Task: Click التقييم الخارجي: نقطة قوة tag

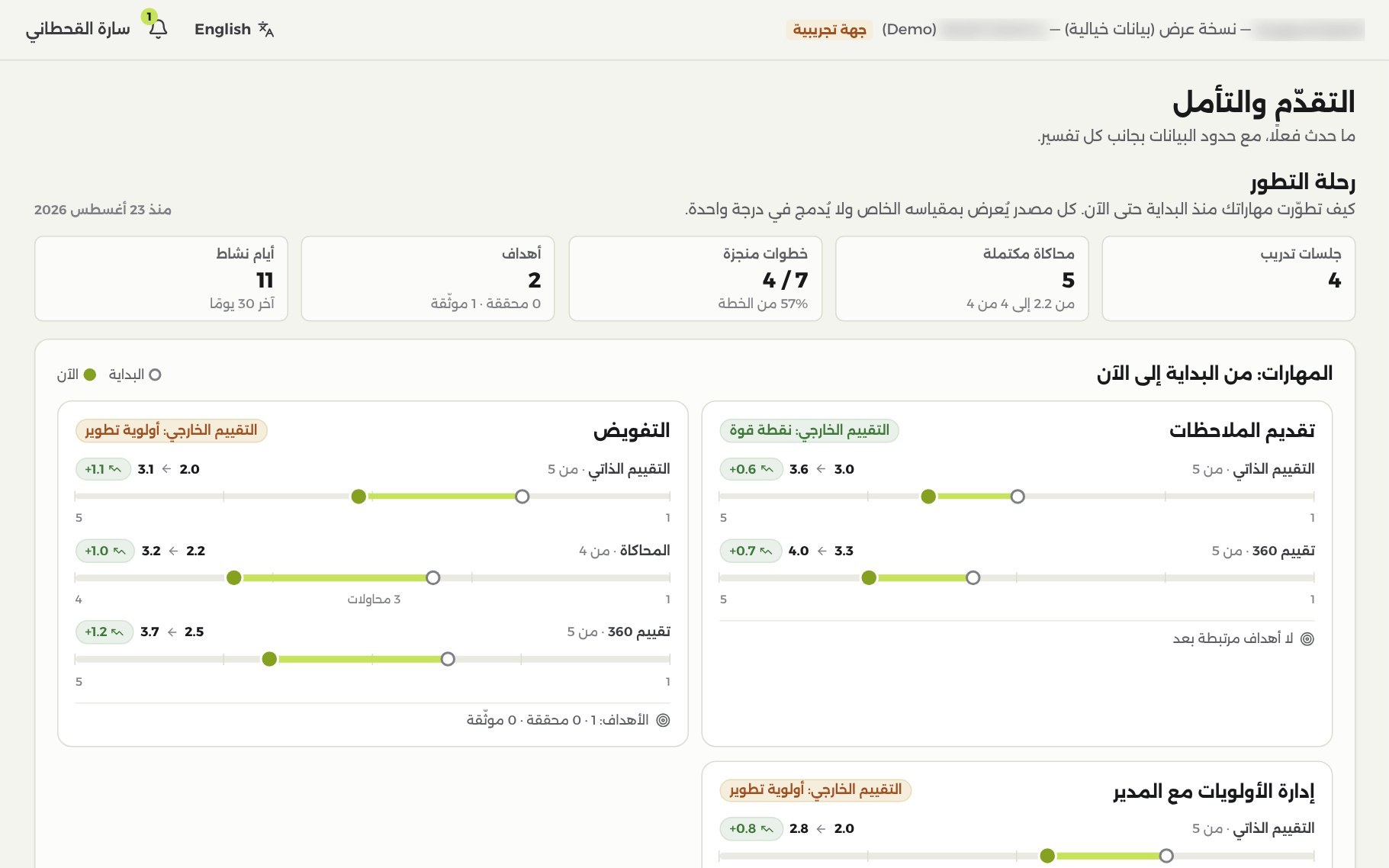Action: [809, 430]
